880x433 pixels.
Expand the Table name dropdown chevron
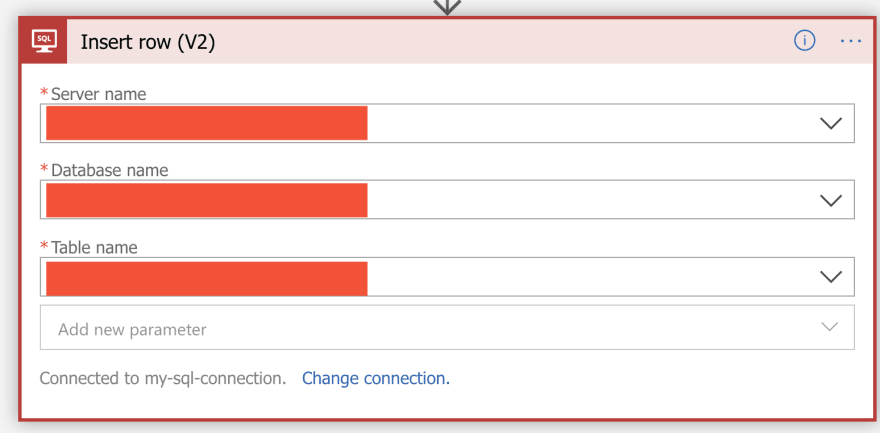point(831,277)
